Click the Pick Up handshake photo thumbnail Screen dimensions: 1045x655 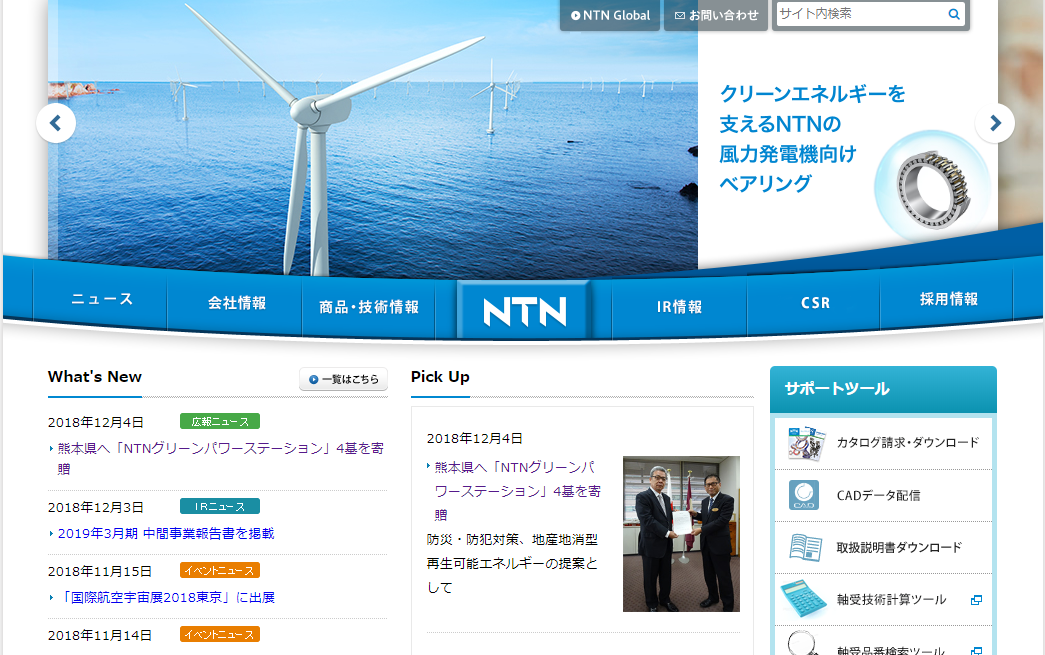681,534
